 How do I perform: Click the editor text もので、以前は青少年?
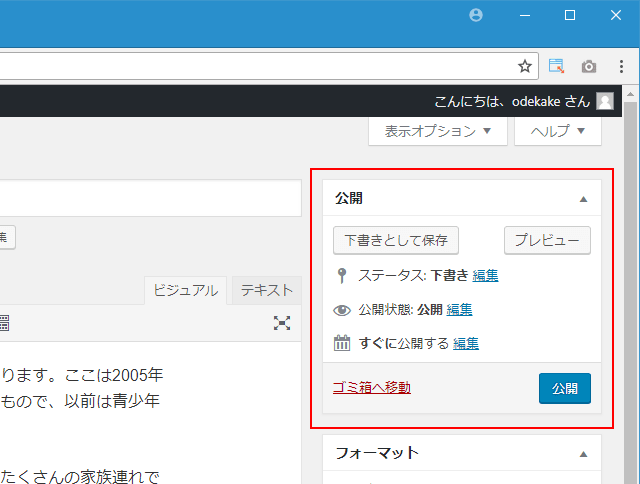tap(80, 401)
